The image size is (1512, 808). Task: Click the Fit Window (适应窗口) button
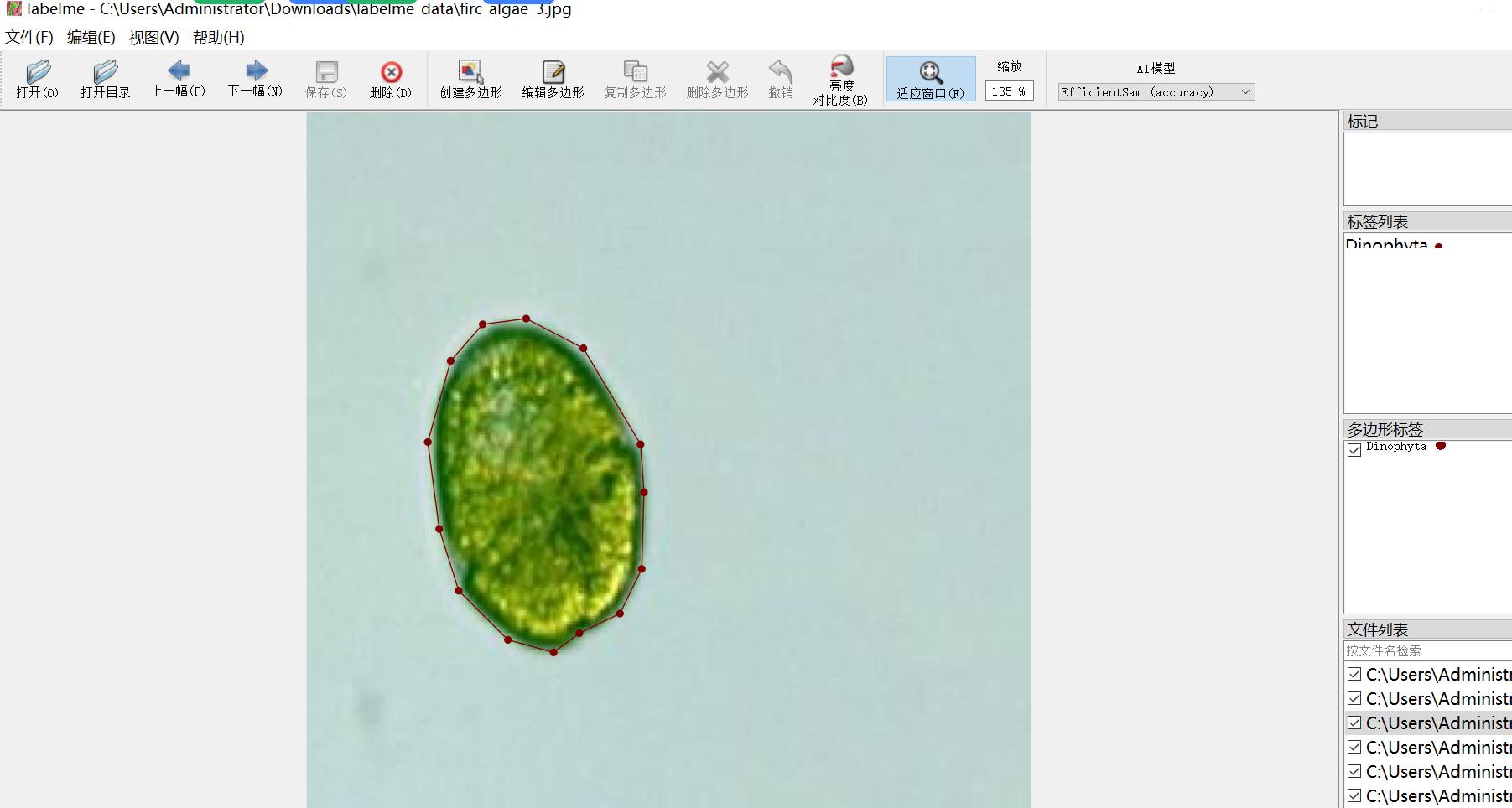click(x=930, y=79)
